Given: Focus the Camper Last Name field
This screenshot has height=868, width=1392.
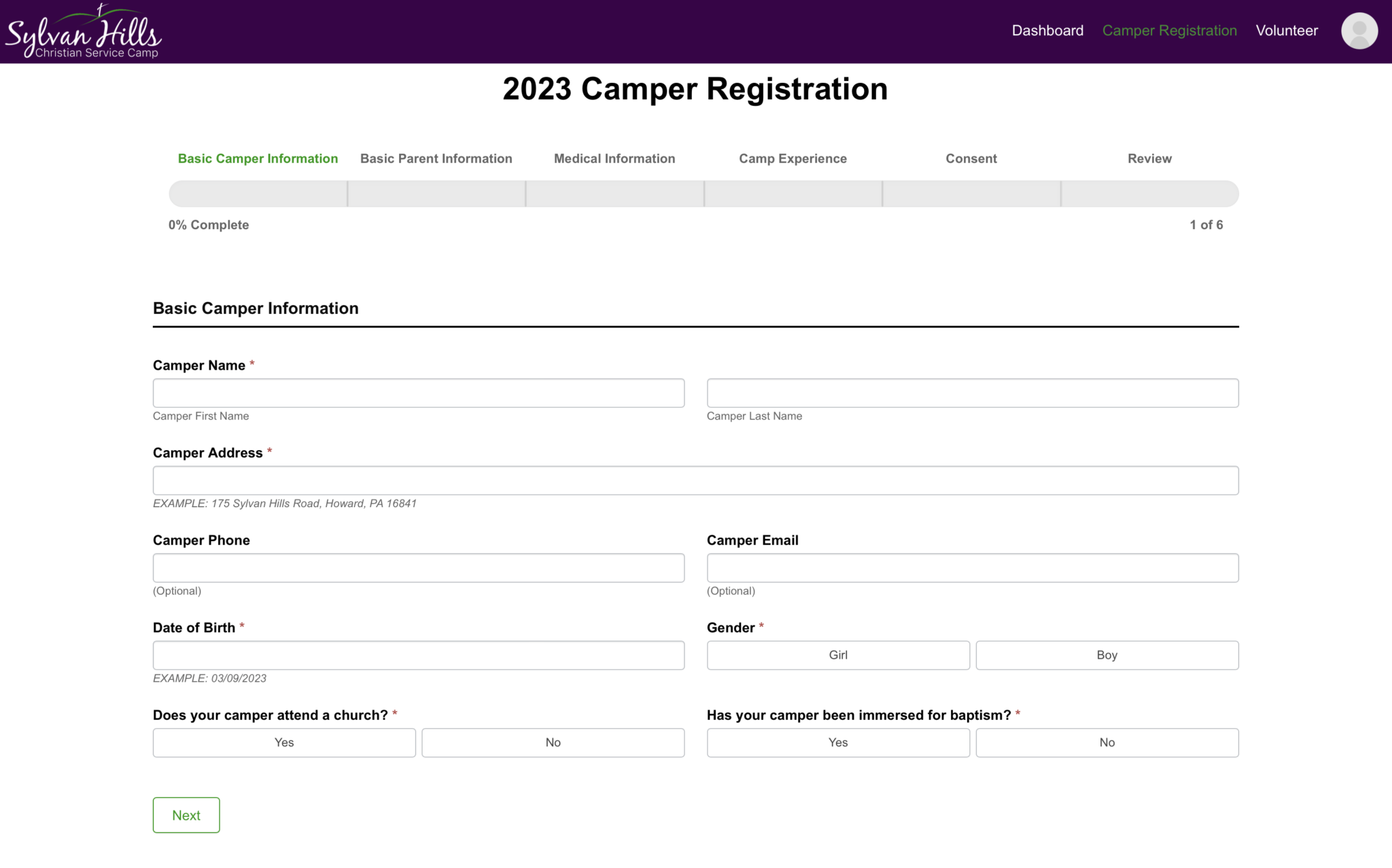Looking at the screenshot, I should pos(972,393).
